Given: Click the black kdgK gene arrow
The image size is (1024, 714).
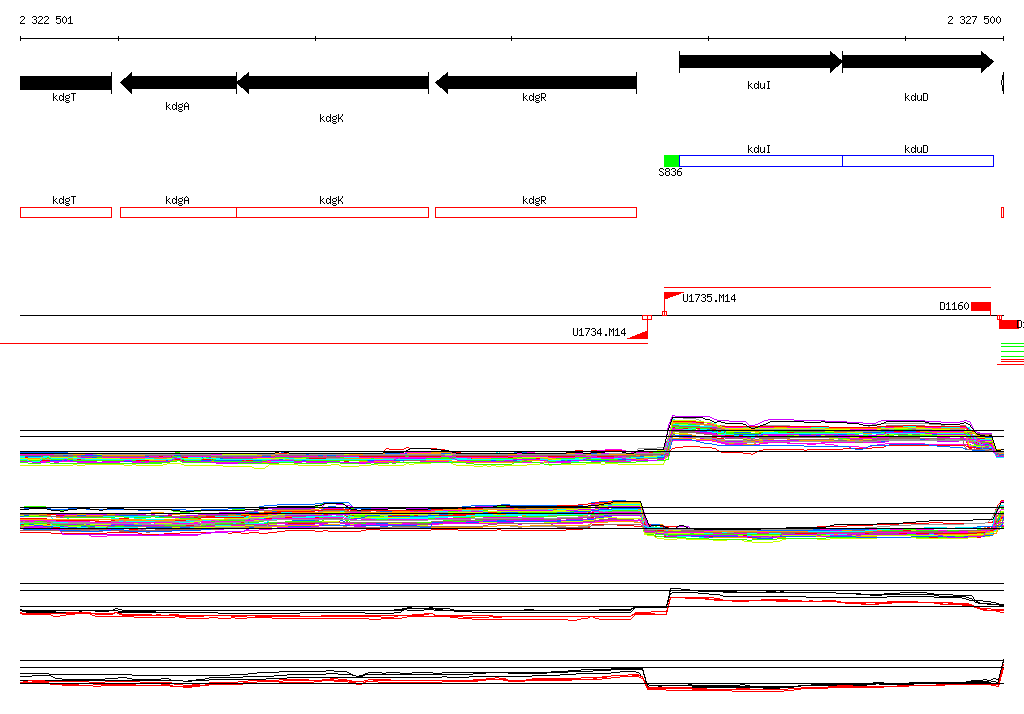Looking at the screenshot, I should [332, 83].
